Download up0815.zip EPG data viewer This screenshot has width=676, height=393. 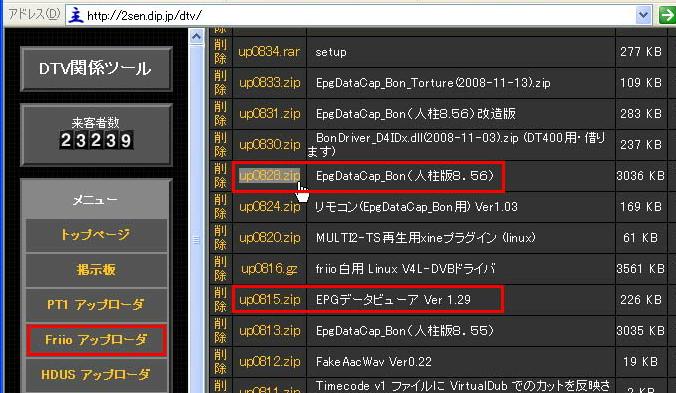269,299
